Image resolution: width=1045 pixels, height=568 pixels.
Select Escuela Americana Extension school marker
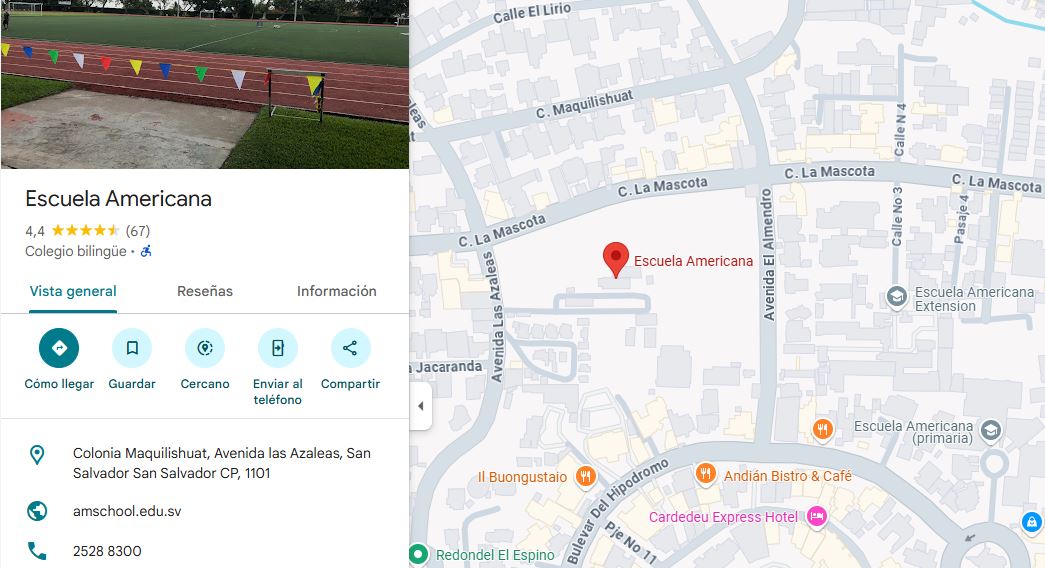897,297
